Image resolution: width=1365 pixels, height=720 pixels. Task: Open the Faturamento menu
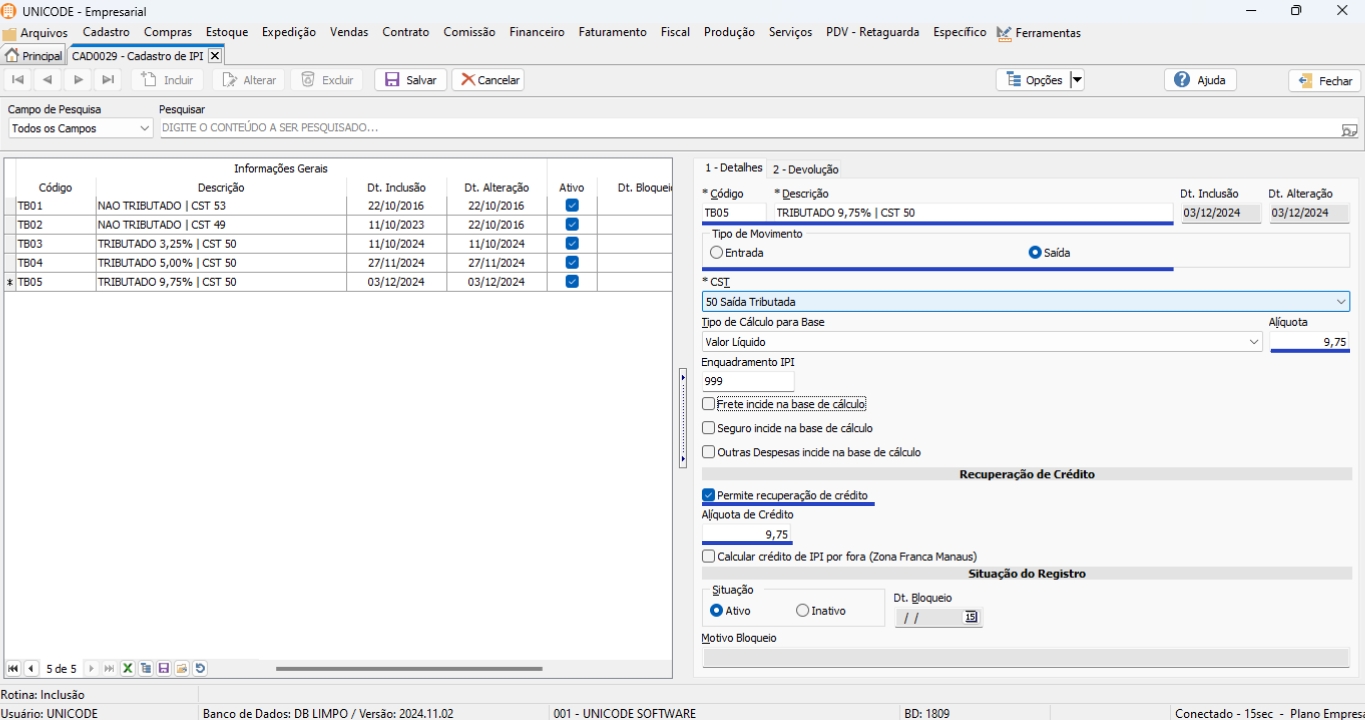pyautogui.click(x=612, y=32)
